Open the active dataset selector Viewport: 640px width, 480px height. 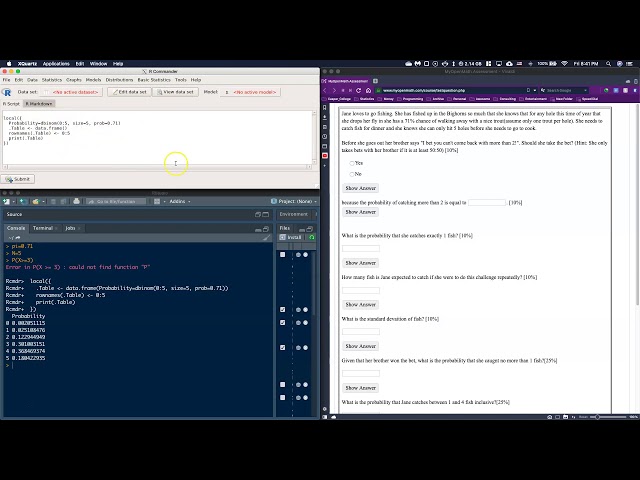[x=76, y=91]
